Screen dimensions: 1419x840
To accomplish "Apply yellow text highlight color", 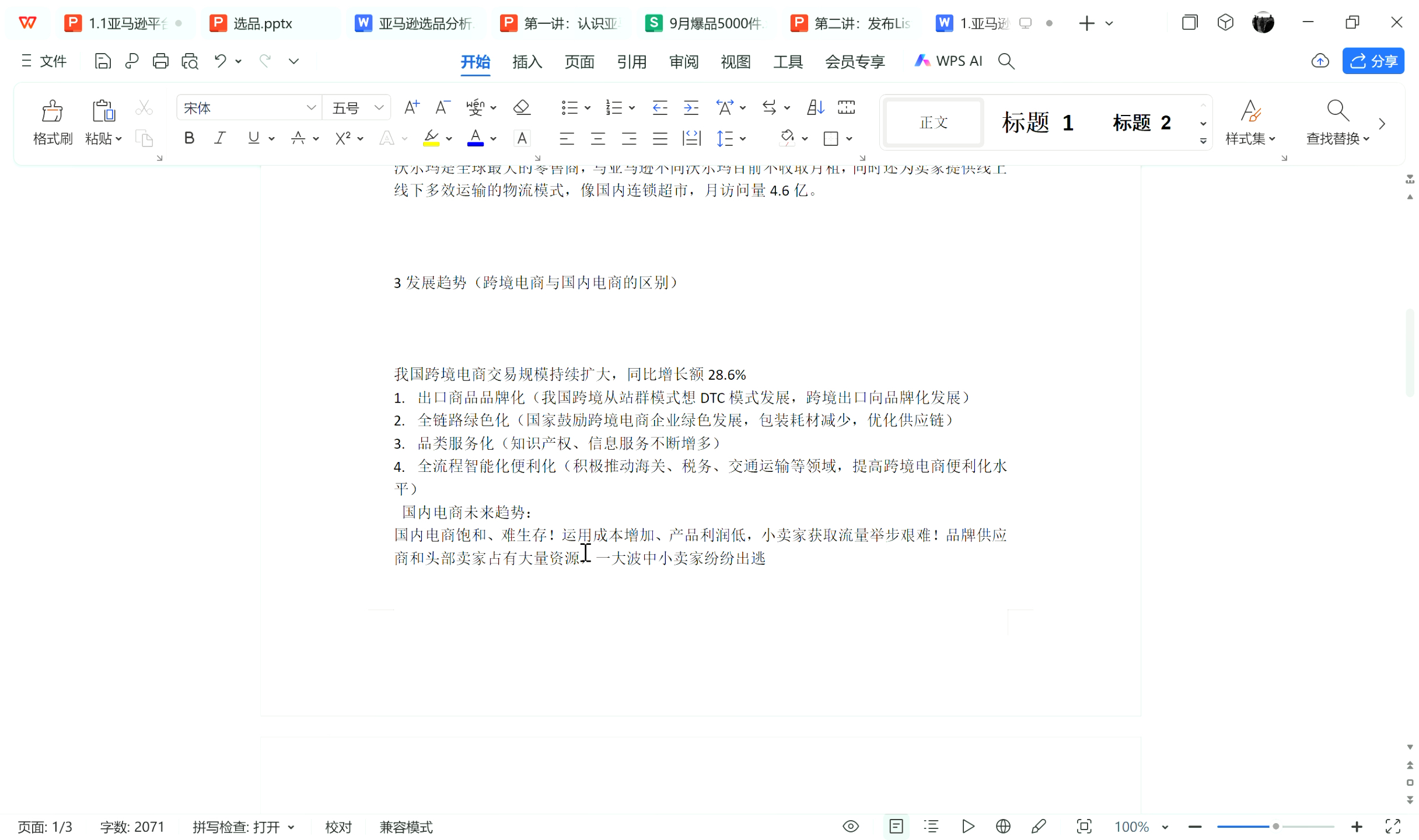I will click(x=431, y=139).
